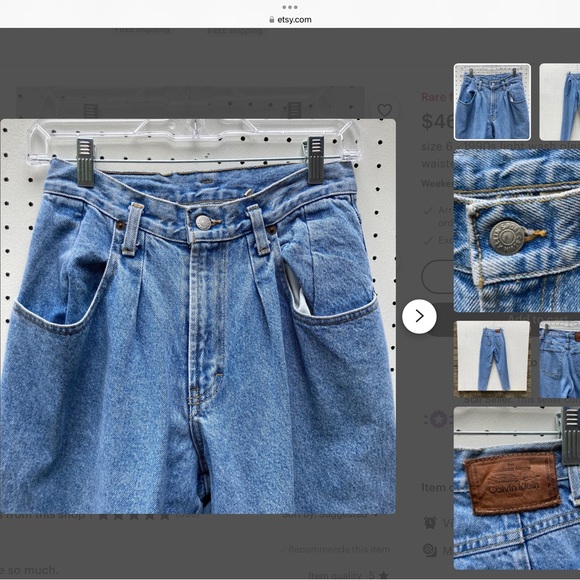Favorite the item with the heart icon
Viewport: 580px width, 580px height.
pos(384,110)
